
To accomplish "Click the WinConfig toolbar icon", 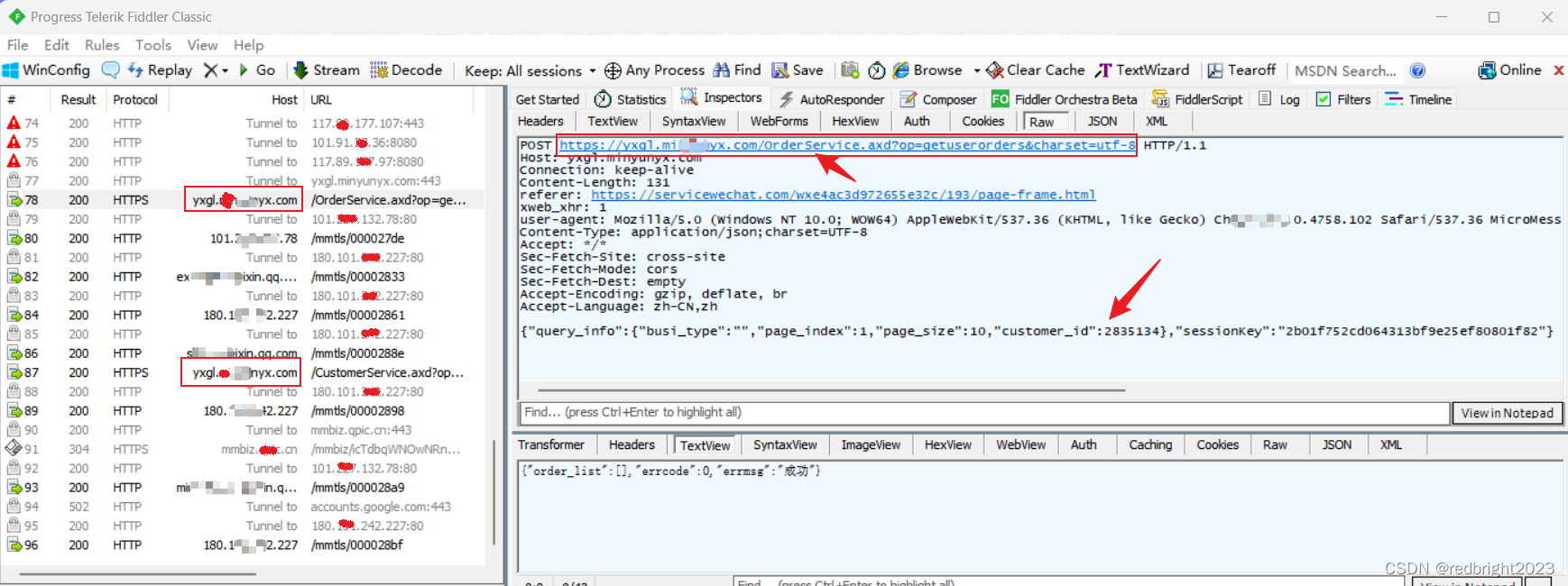I will (46, 70).
